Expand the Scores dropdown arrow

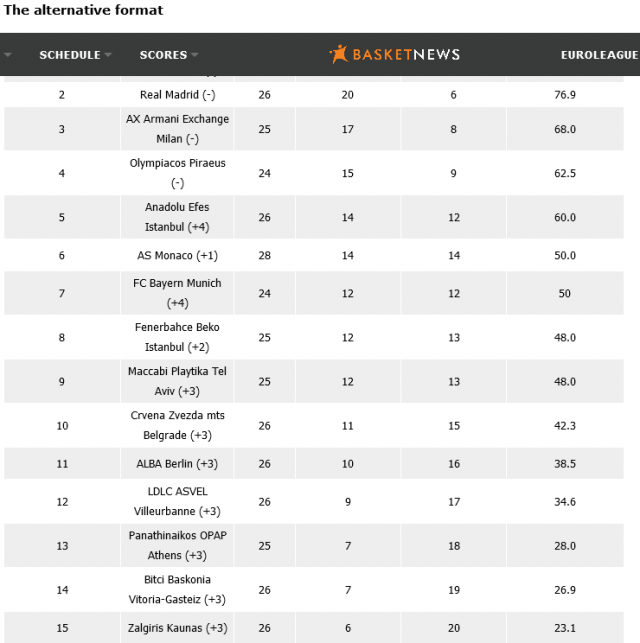(x=195, y=55)
